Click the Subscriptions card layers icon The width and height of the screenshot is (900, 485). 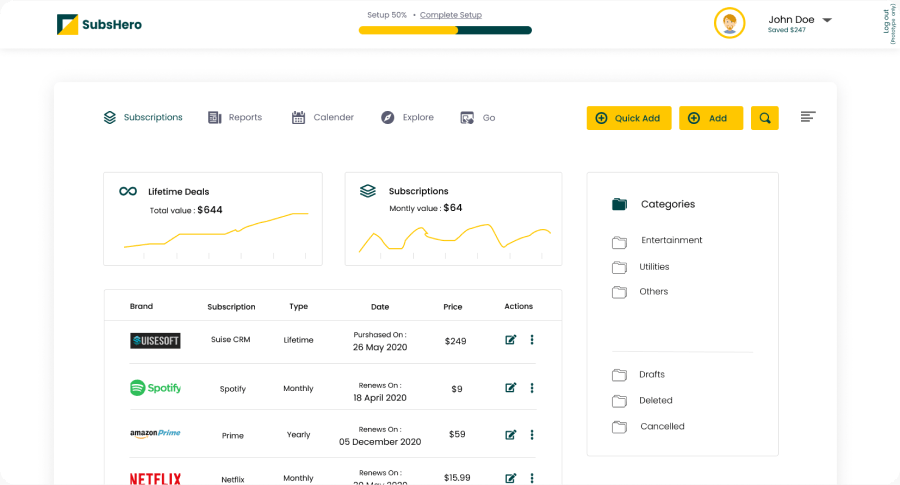click(x=368, y=191)
